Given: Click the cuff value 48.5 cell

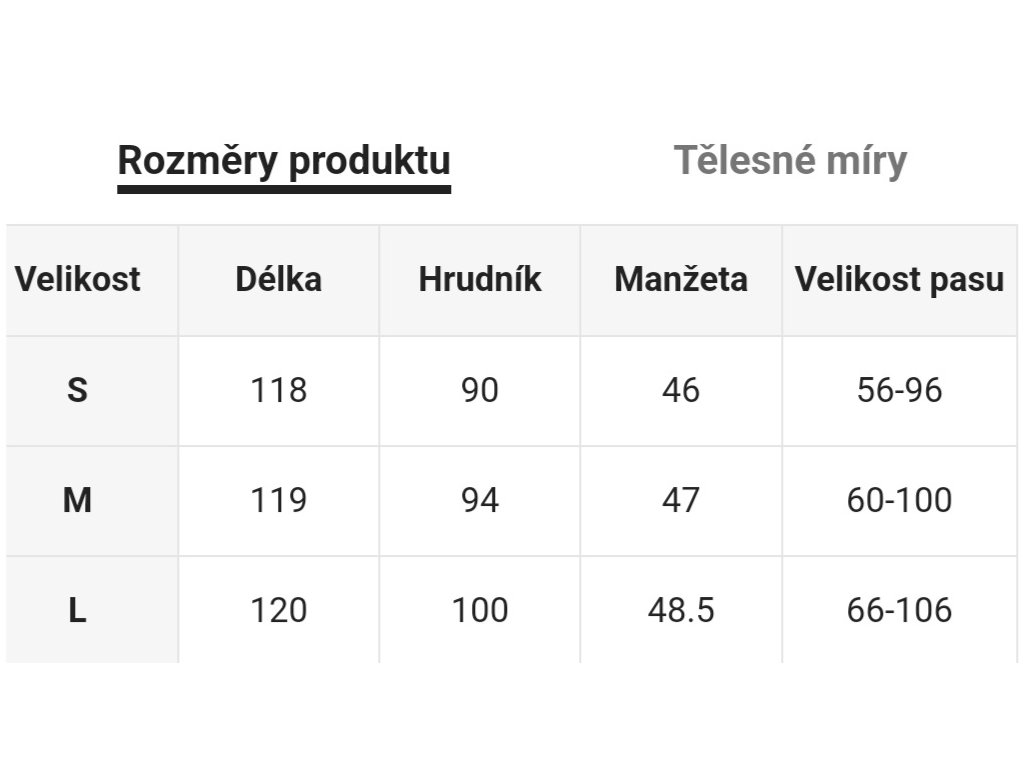Looking at the screenshot, I should coord(681,611).
